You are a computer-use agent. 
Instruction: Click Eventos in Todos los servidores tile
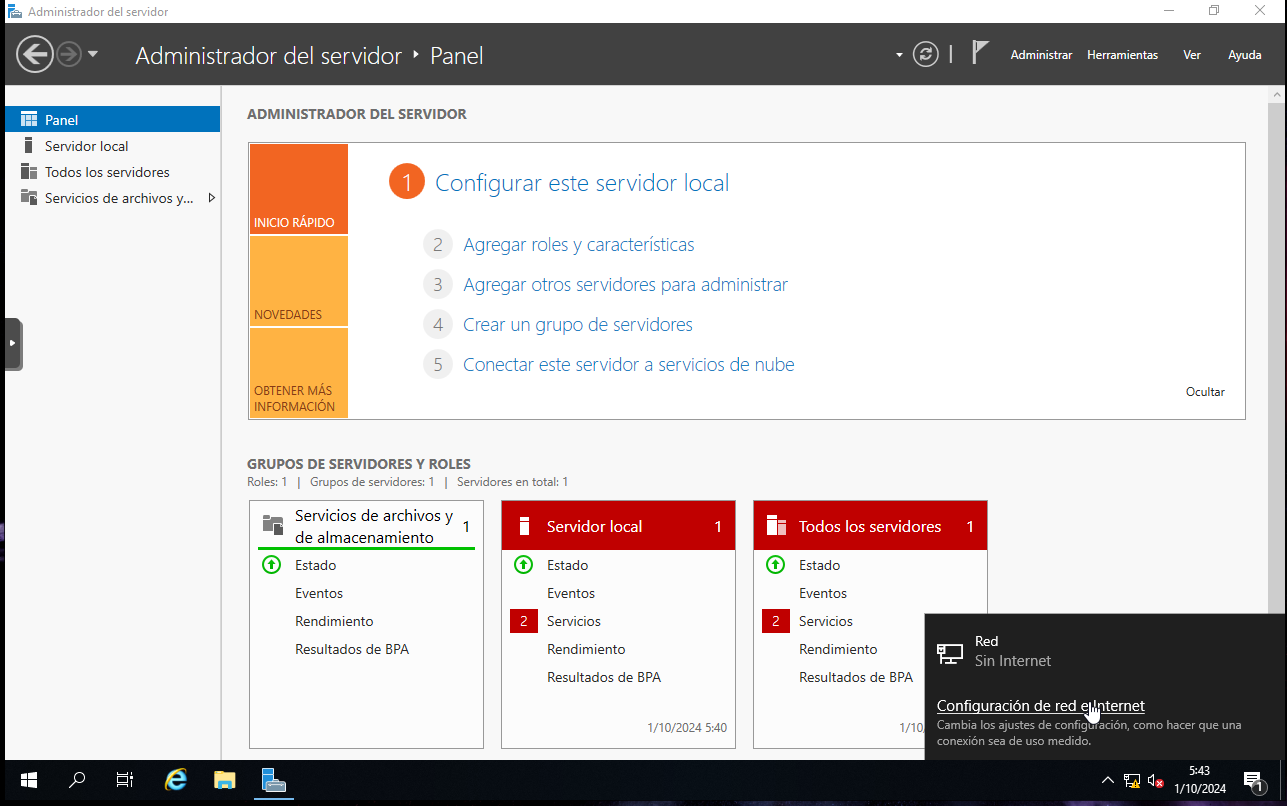(823, 593)
